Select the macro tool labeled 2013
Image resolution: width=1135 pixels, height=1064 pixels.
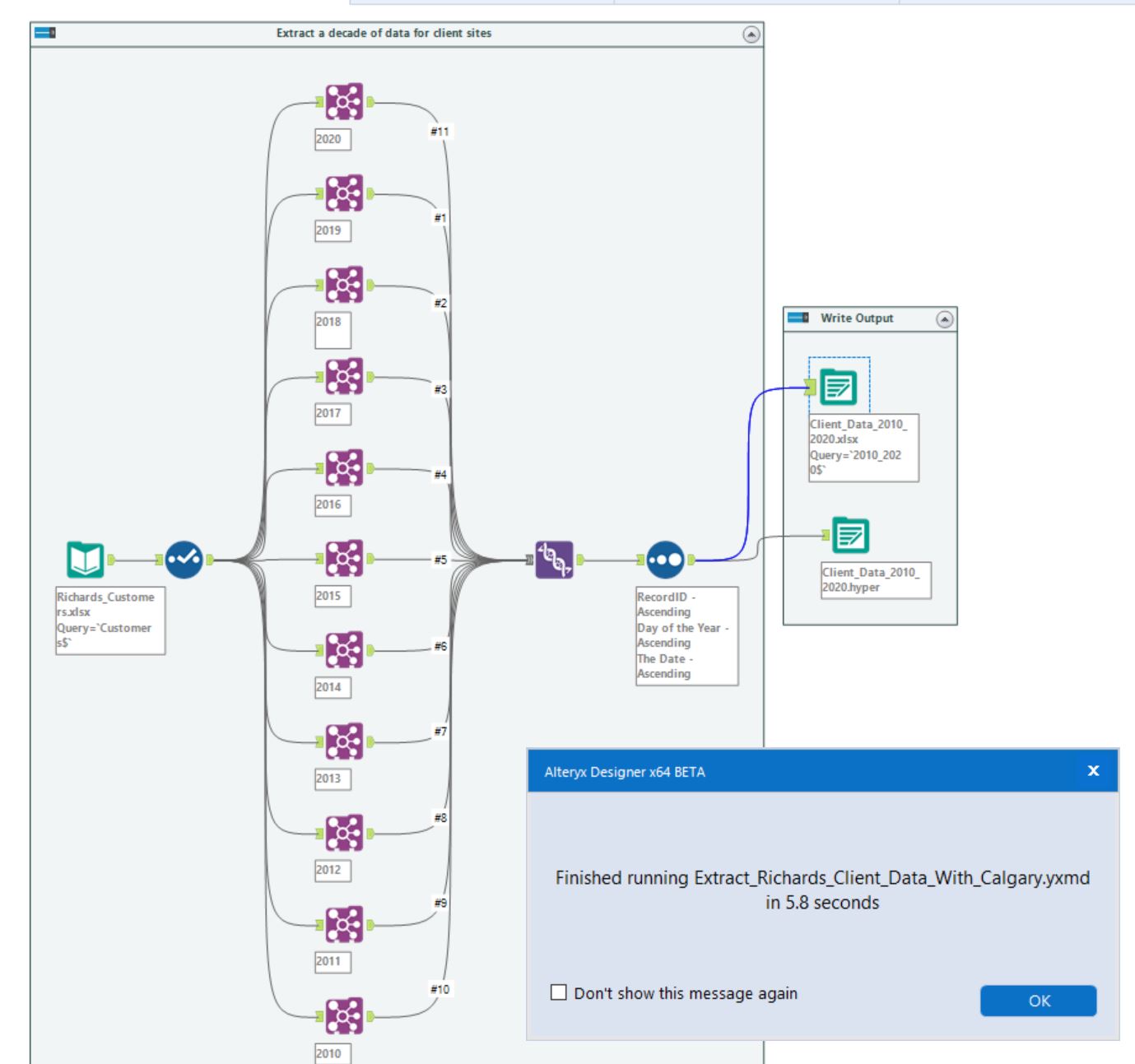pyautogui.click(x=344, y=742)
